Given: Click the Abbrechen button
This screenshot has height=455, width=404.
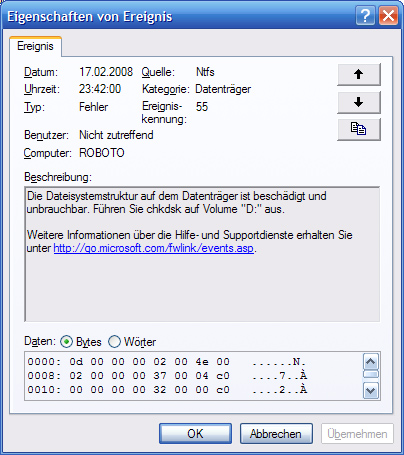Looking at the screenshot, I should (276, 434).
